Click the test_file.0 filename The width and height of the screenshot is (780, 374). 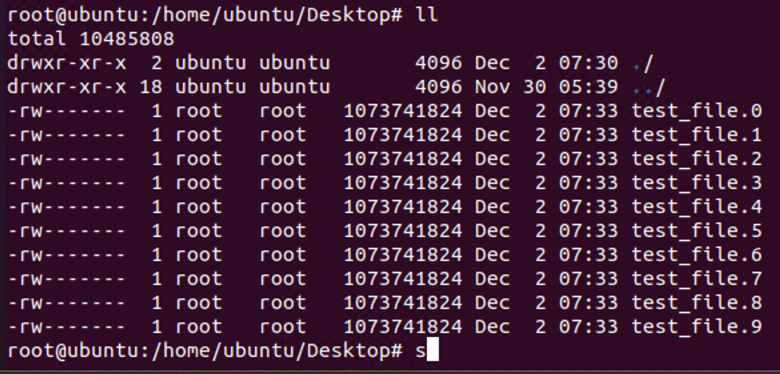[x=697, y=111]
